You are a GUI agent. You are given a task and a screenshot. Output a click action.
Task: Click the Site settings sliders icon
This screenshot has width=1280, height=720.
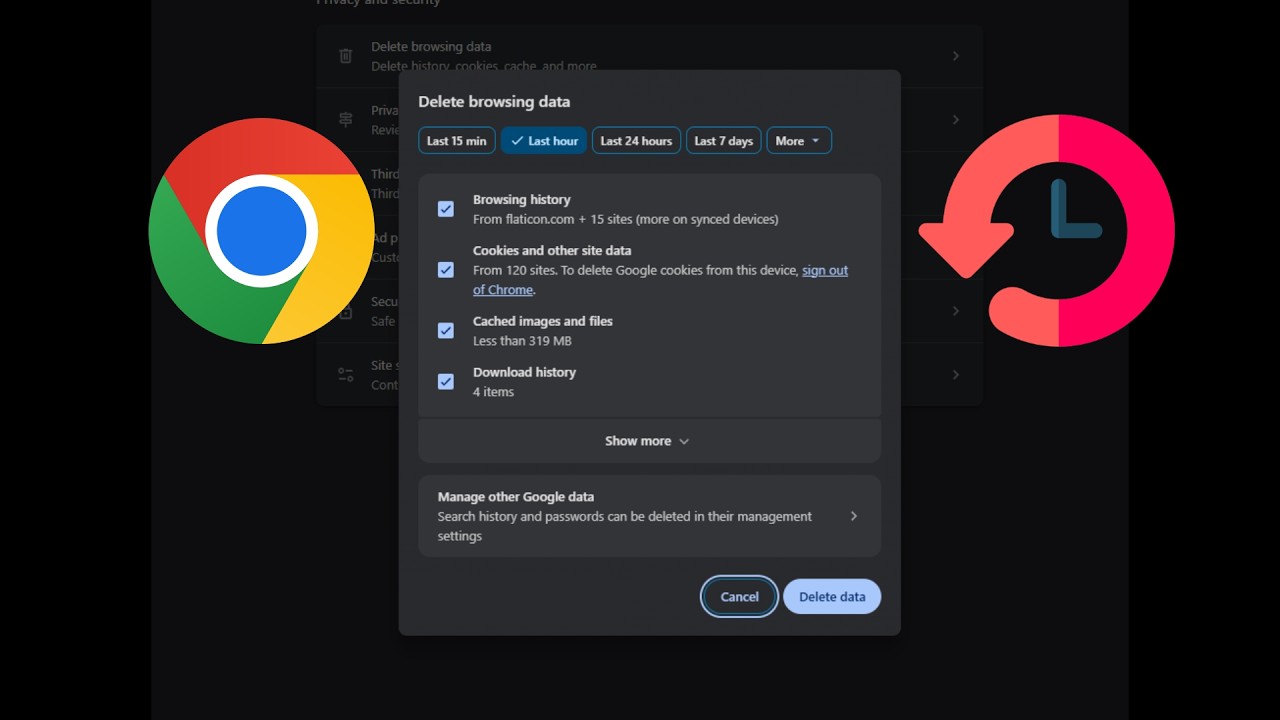pos(346,375)
